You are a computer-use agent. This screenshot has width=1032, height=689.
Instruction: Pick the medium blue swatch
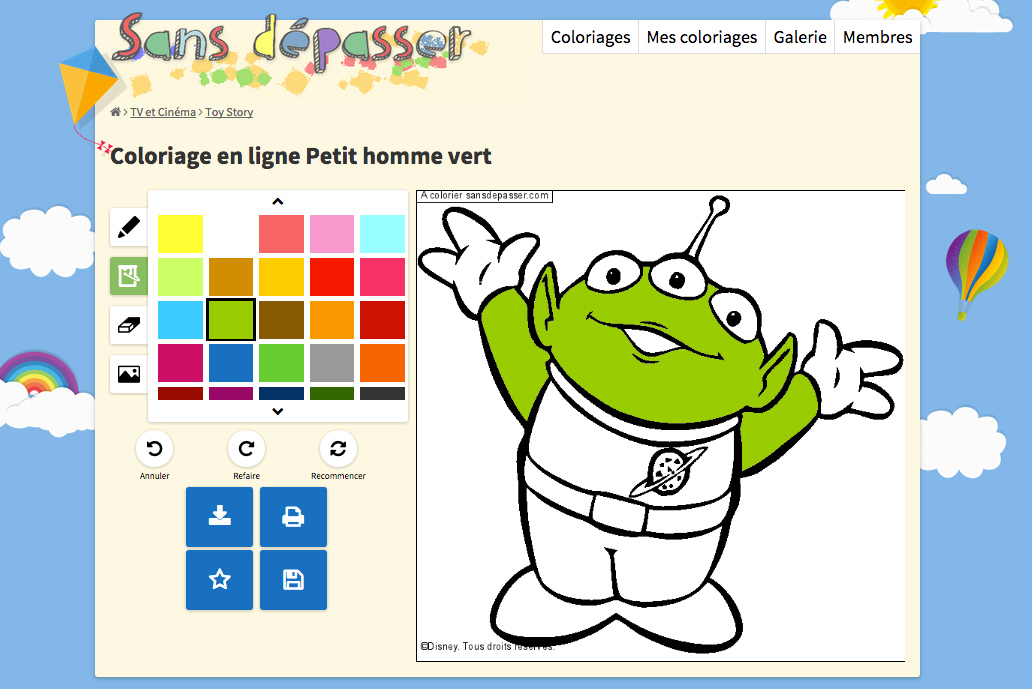pyautogui.click(x=231, y=363)
